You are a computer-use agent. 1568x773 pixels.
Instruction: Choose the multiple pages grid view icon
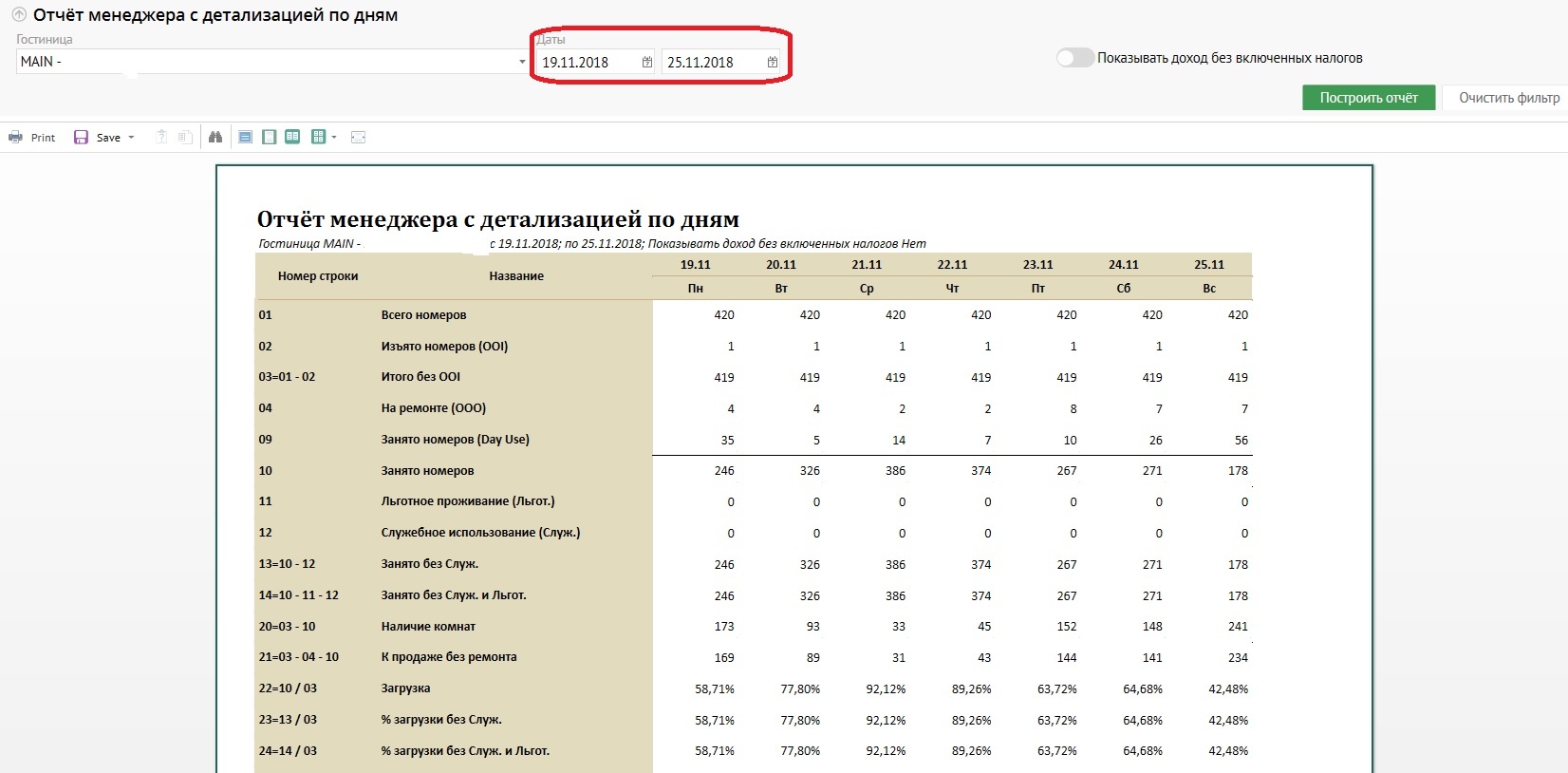pyautogui.click(x=318, y=138)
